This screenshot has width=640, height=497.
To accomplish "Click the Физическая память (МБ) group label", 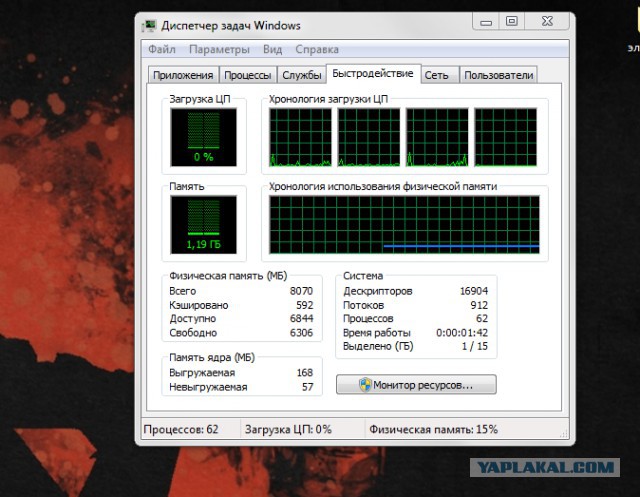I will (228, 276).
